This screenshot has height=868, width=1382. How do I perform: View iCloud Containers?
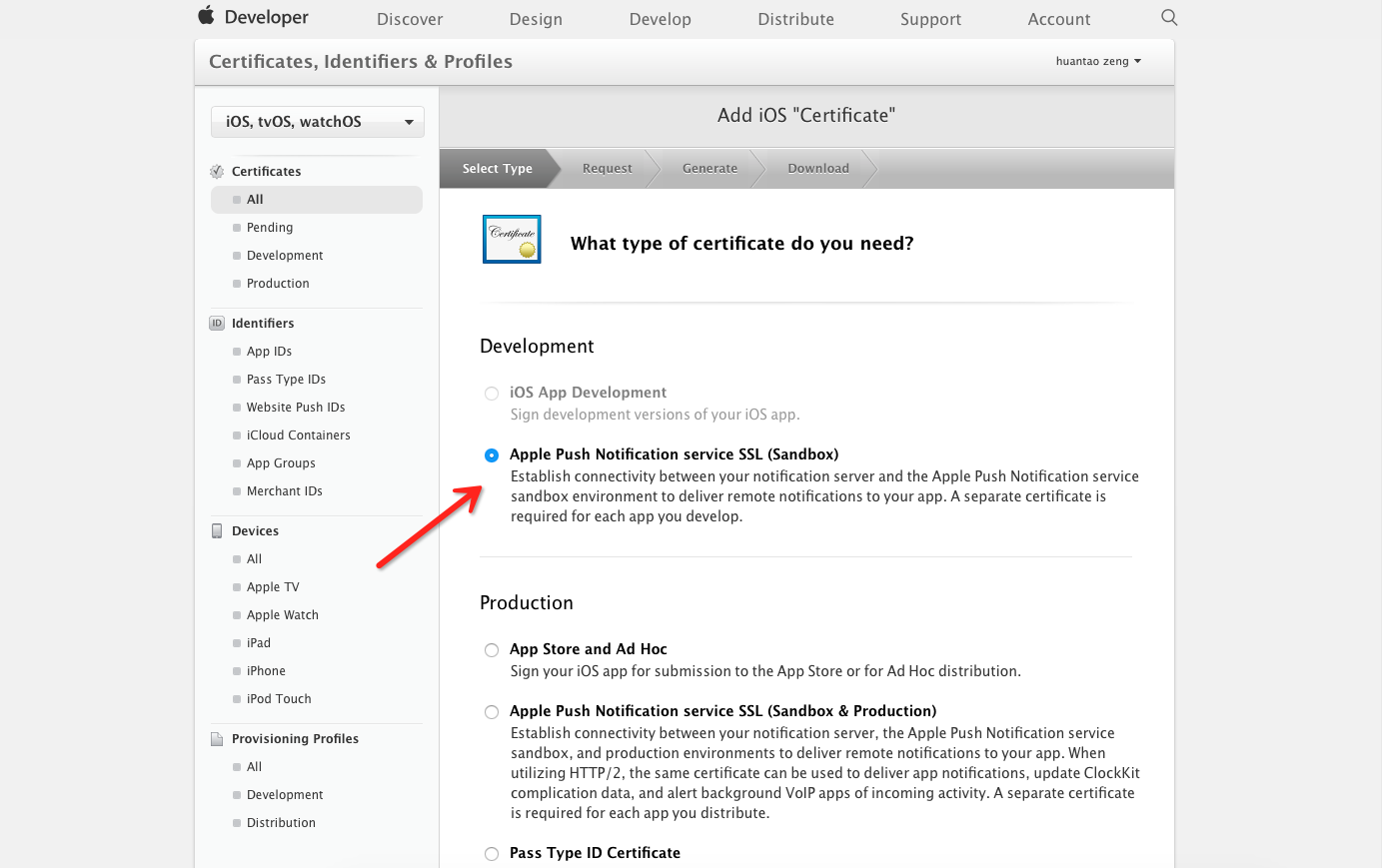coord(299,435)
